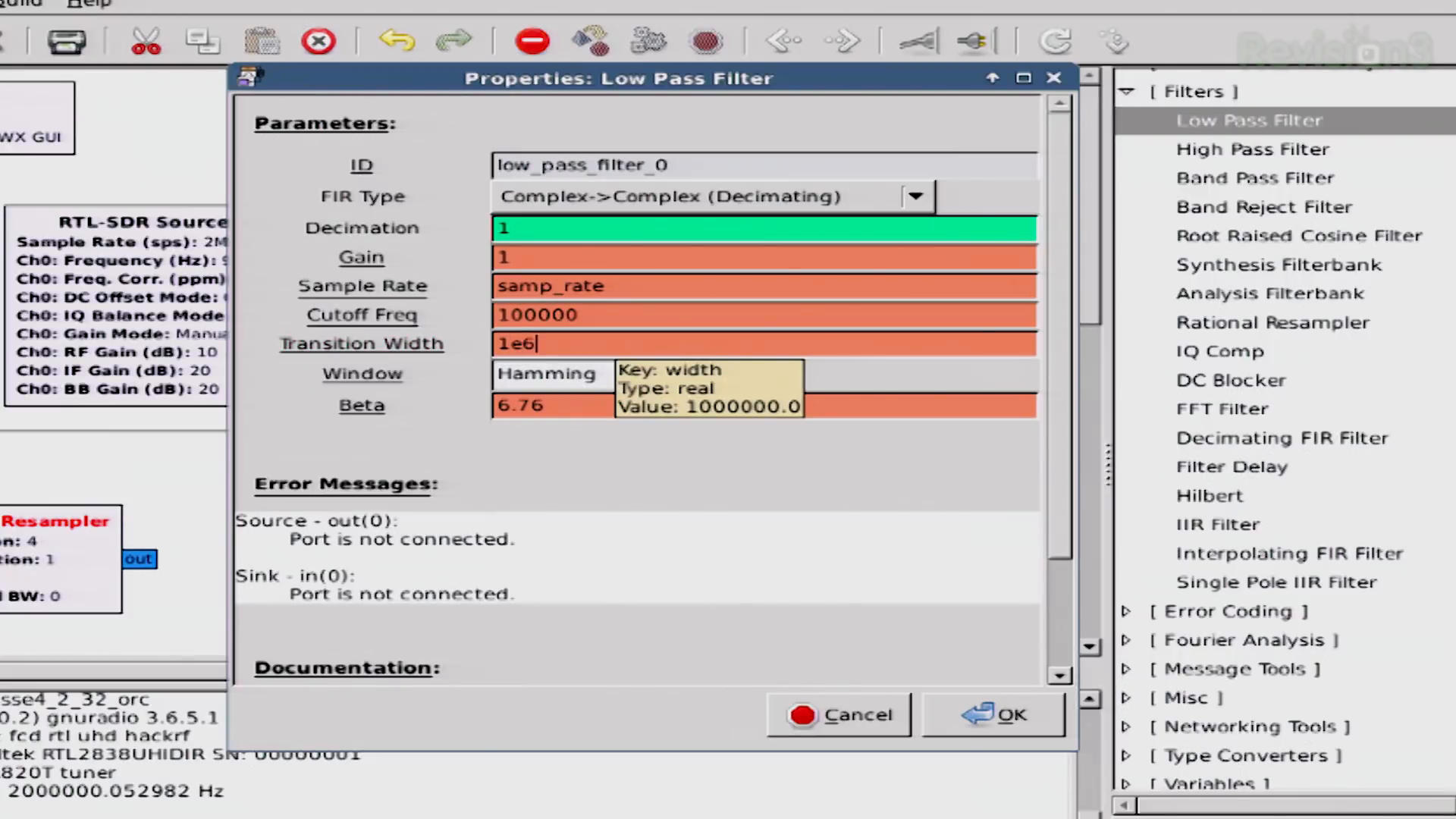Click the Copy toolbar icon
The width and height of the screenshot is (1456, 819).
click(202, 41)
